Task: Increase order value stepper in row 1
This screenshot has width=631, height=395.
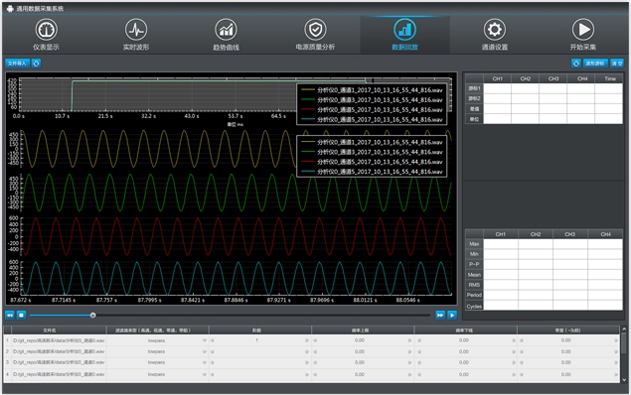Action: (307, 340)
